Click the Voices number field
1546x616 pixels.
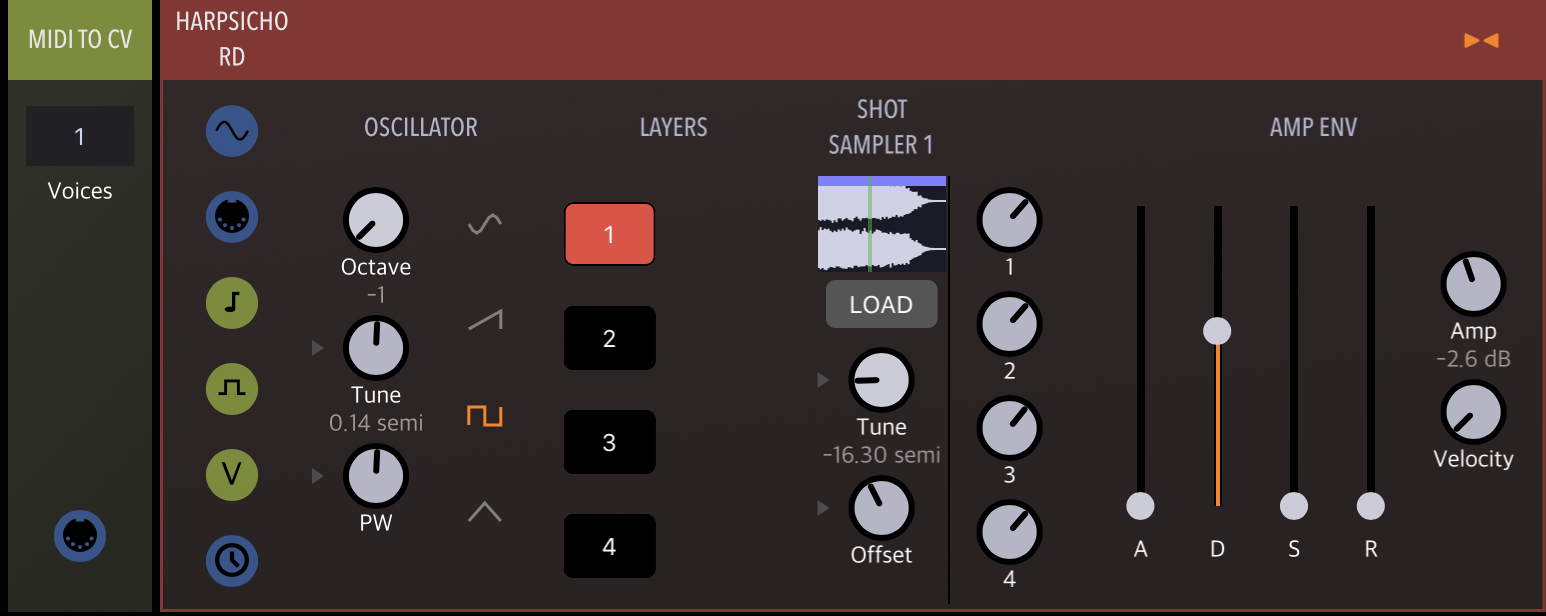(80, 136)
